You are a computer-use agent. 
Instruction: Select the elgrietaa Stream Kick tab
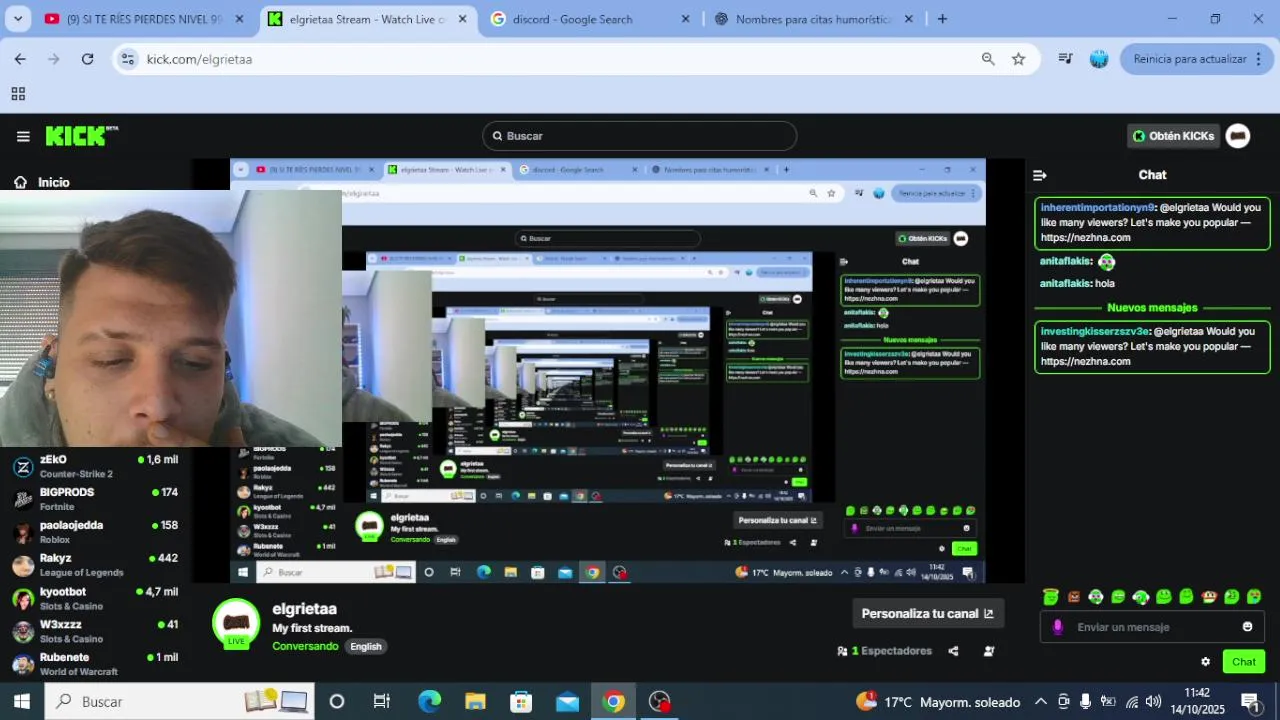click(369, 19)
